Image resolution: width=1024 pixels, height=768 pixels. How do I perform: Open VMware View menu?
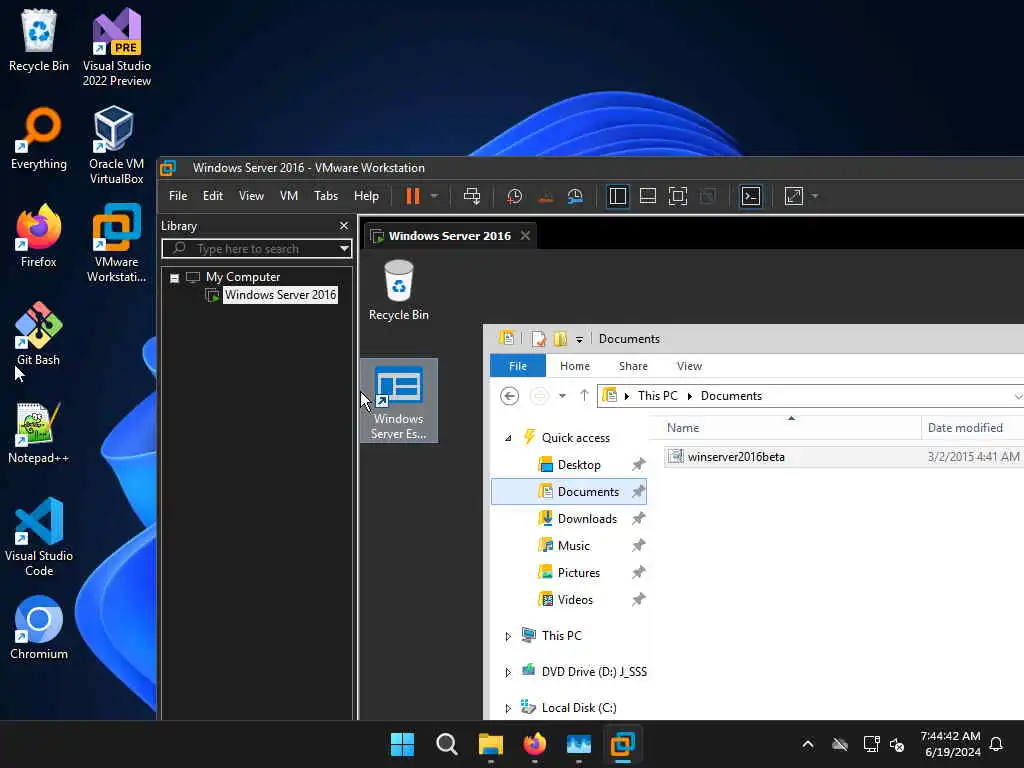point(251,196)
